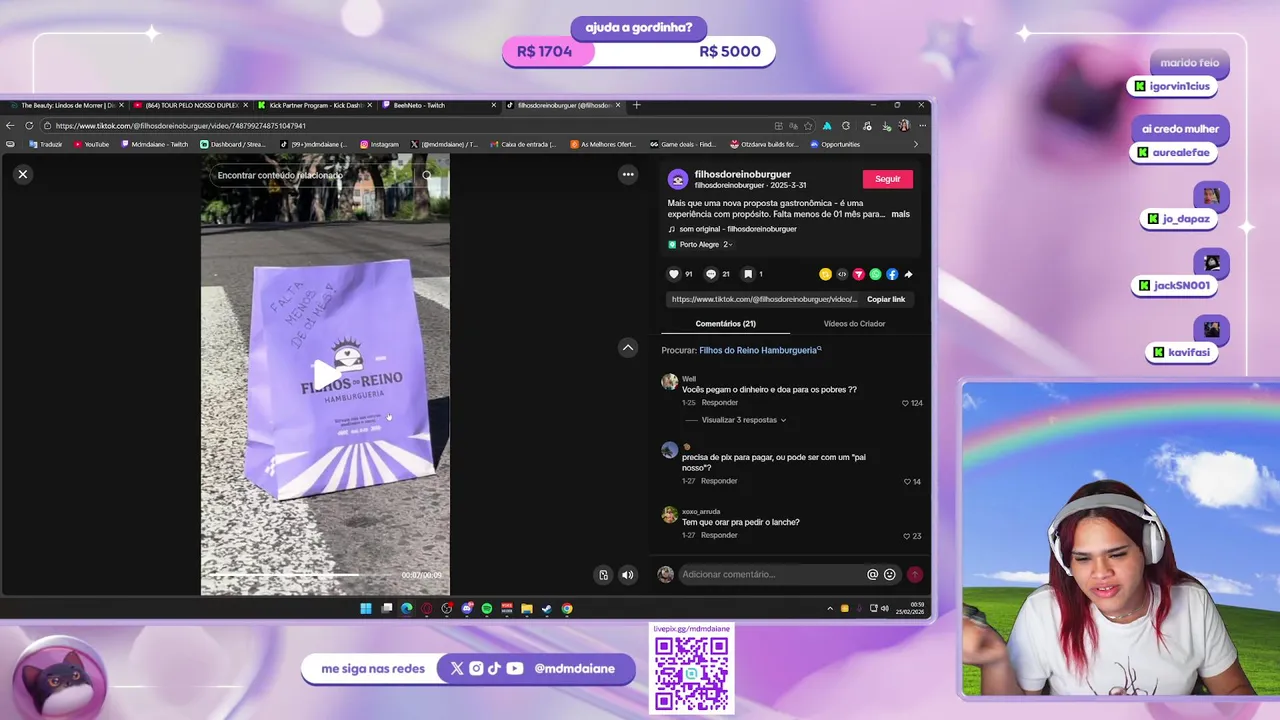Show hidden system tray icons chevron
This screenshot has height=720, width=1280.
(x=829, y=608)
